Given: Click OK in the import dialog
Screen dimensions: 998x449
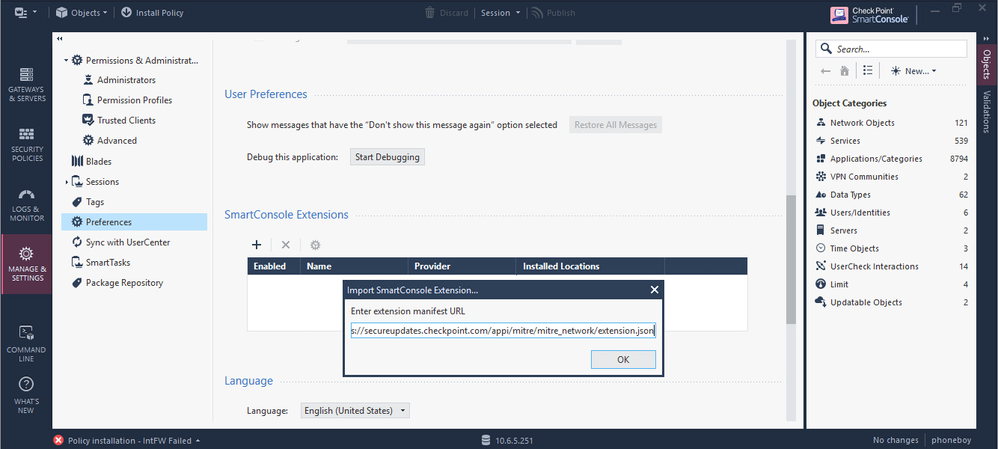Looking at the screenshot, I should [x=623, y=359].
